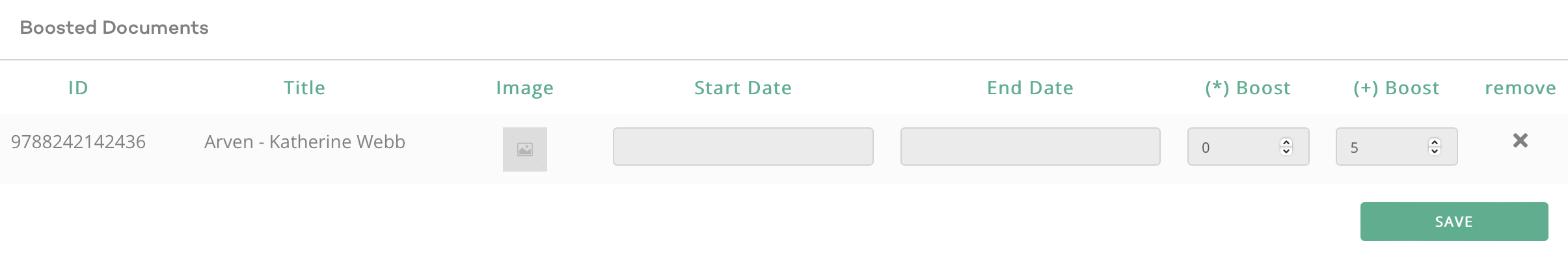Click the document ID 9788242142436

tap(78, 142)
